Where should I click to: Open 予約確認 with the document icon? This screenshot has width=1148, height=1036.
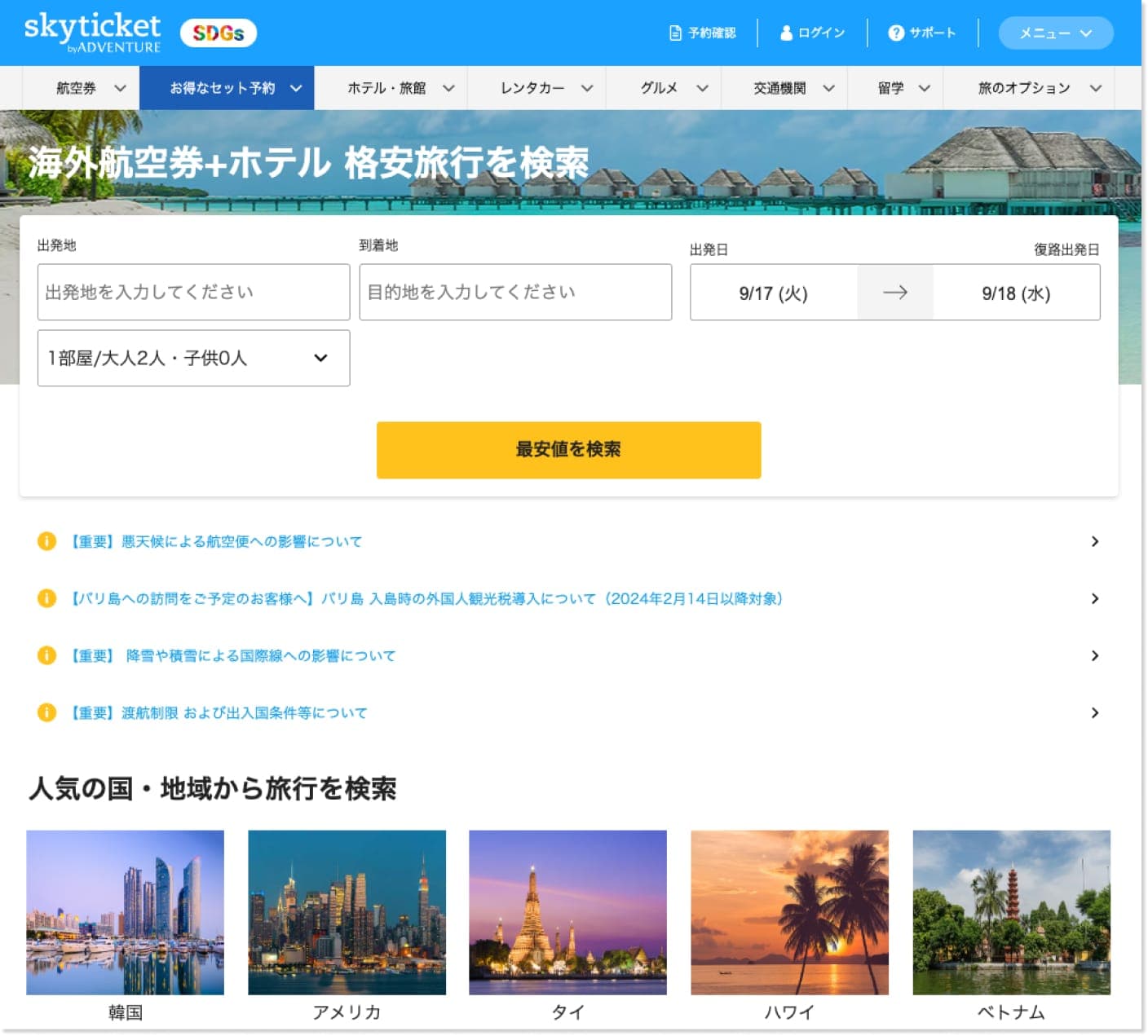703,33
